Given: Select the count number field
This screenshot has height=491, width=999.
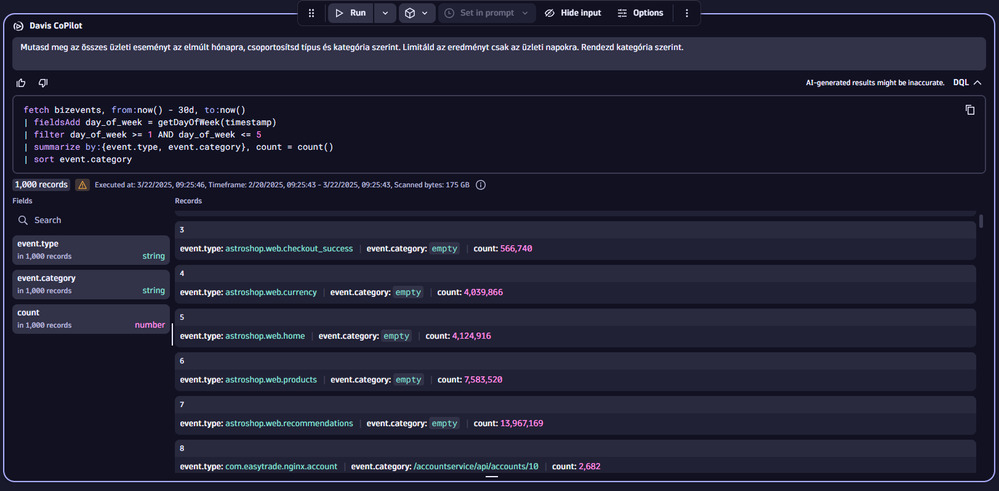Looking at the screenshot, I should [x=90, y=318].
